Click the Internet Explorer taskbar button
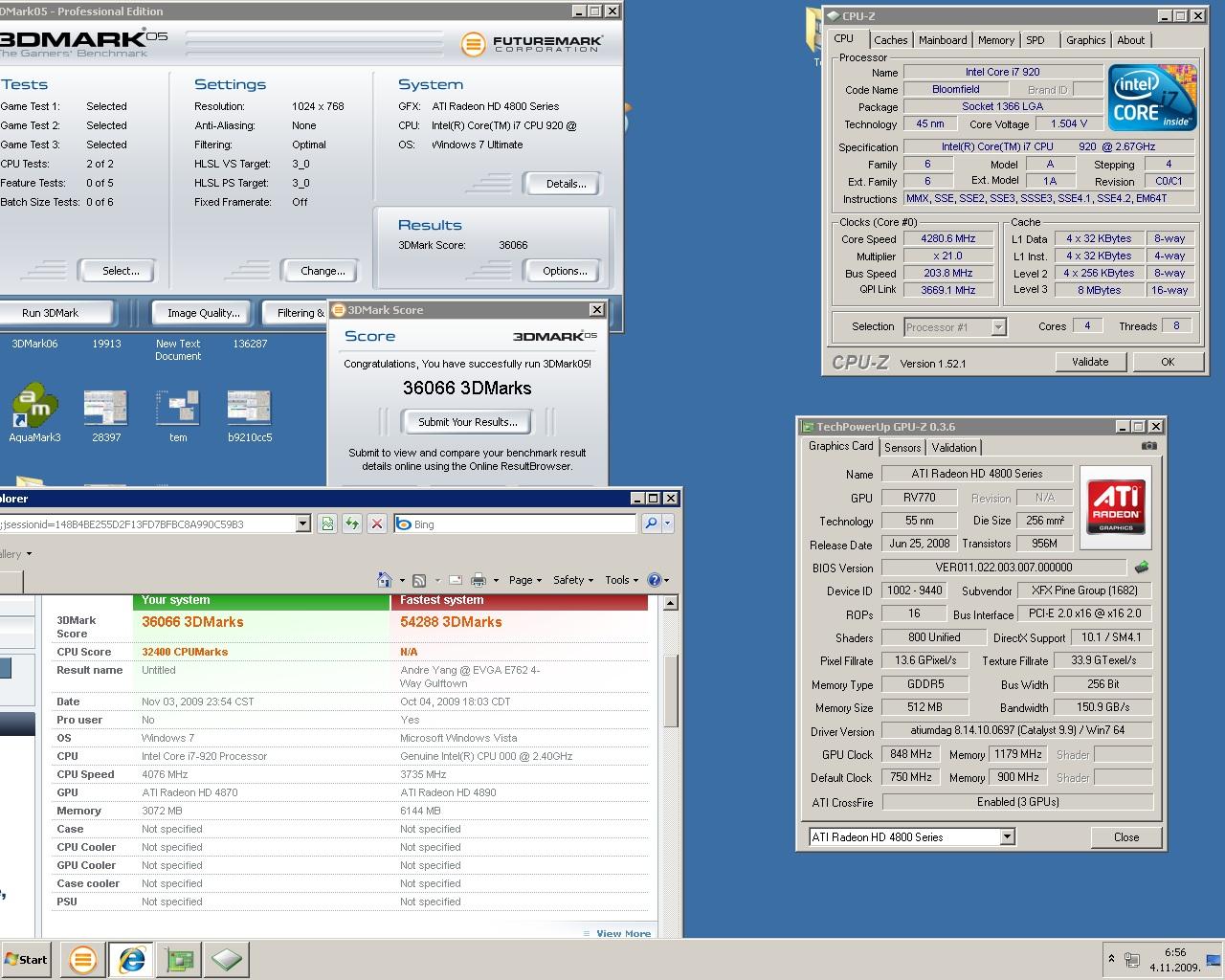Viewport: 1225px width, 980px height. [x=131, y=959]
